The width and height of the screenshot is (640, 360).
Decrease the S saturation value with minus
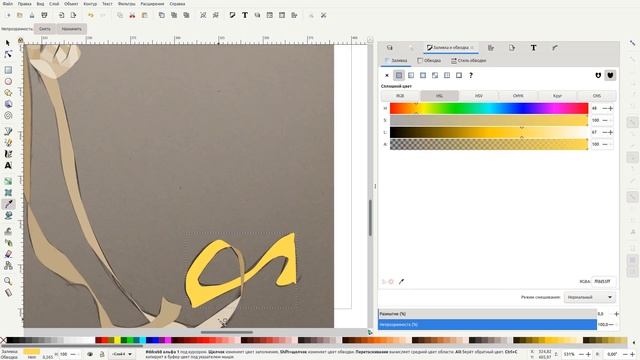click(605, 120)
